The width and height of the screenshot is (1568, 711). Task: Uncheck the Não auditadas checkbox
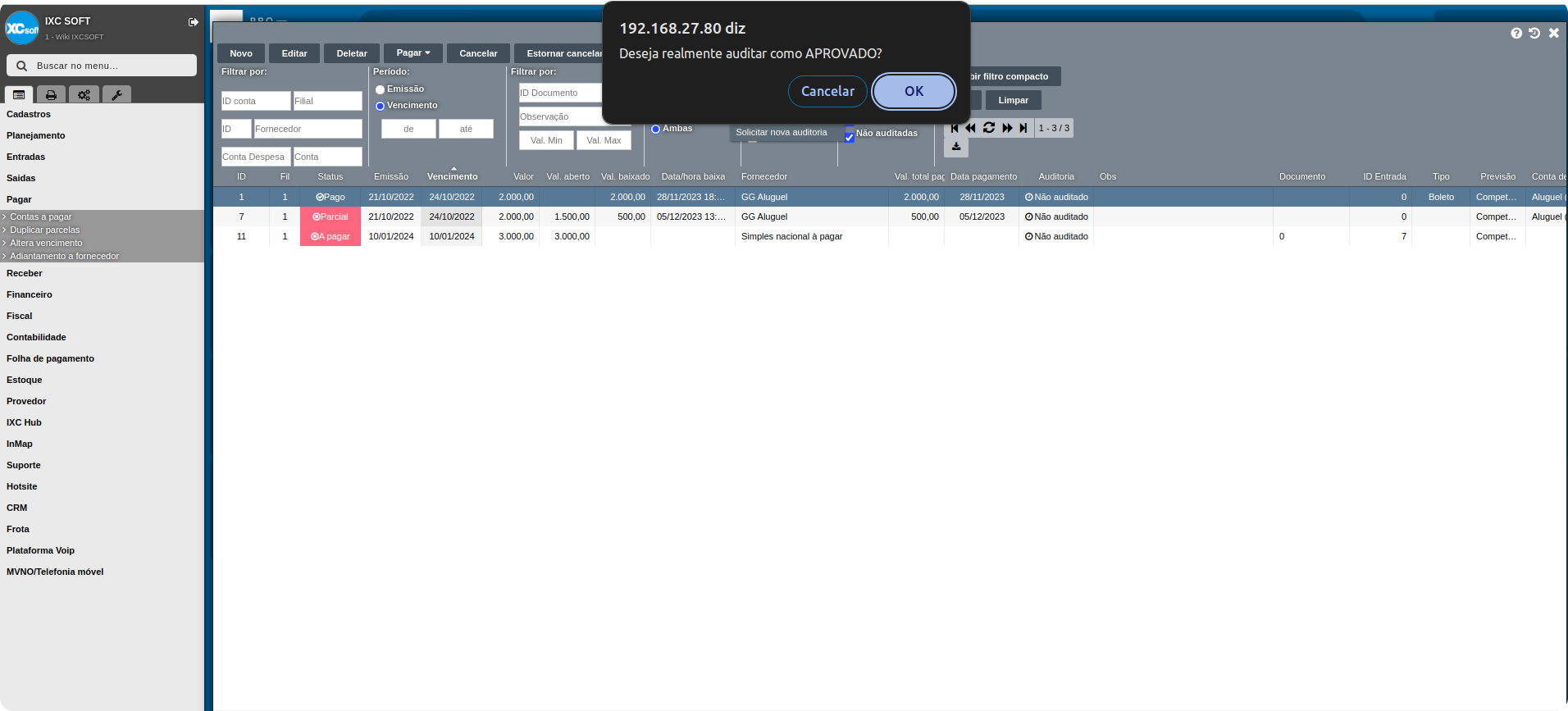tap(849, 137)
